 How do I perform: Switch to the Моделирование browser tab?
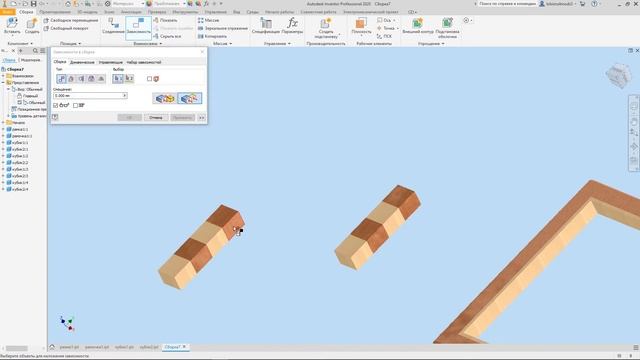(30, 60)
